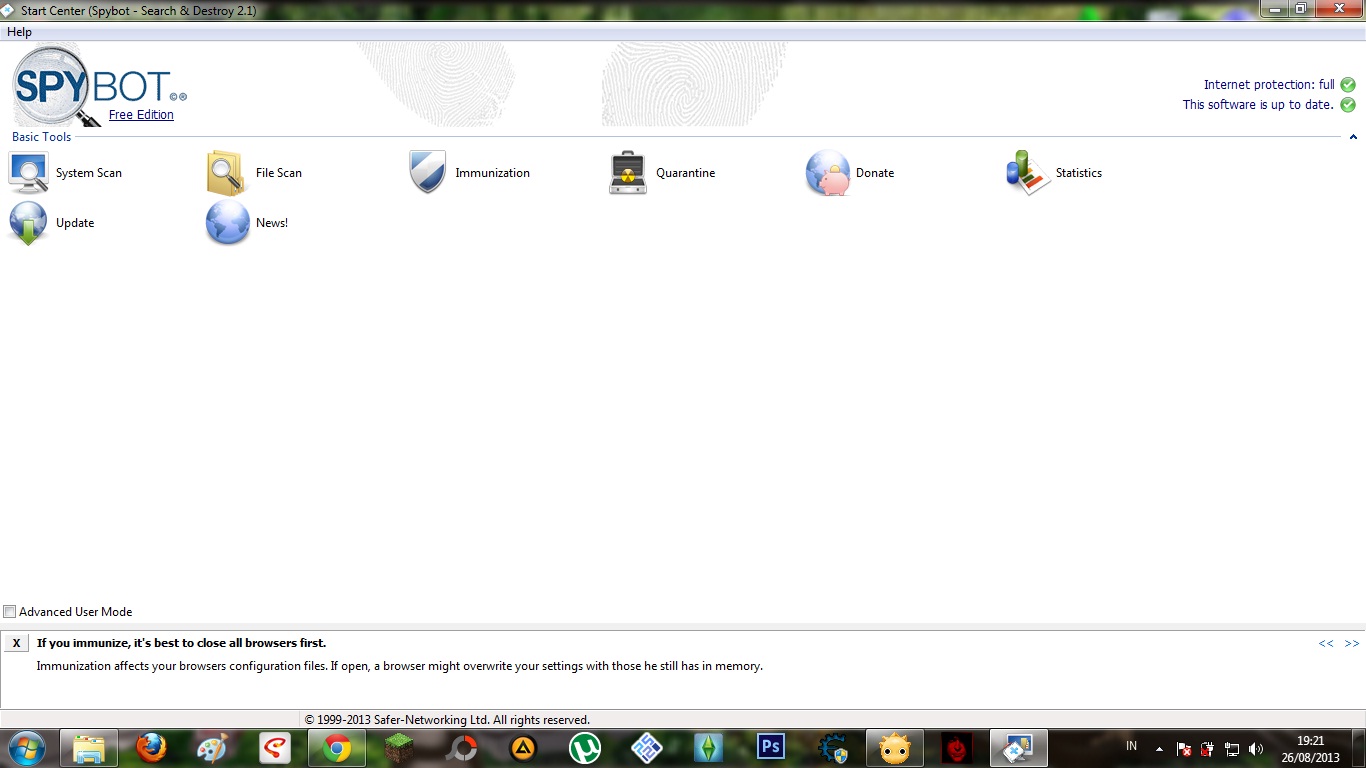Open Paint from the taskbar
This screenshot has width=1366, height=768.
[x=212, y=748]
